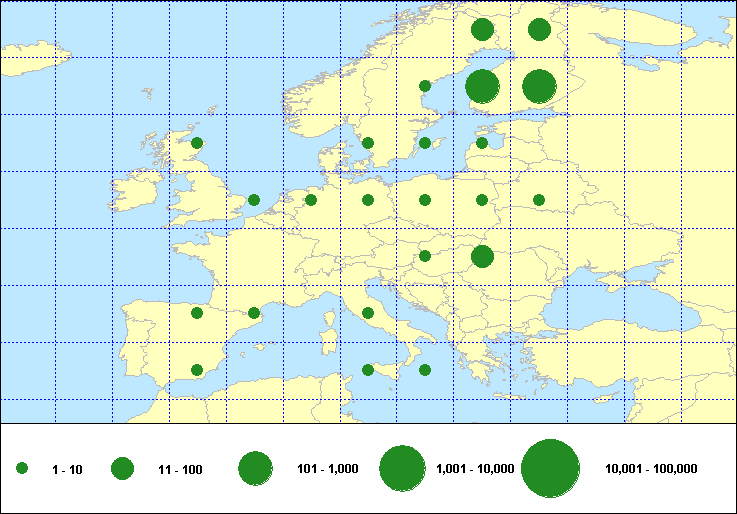This screenshot has width=737, height=514.
Task: Click the 1 - 10 legend circle
Action: tap(22, 468)
